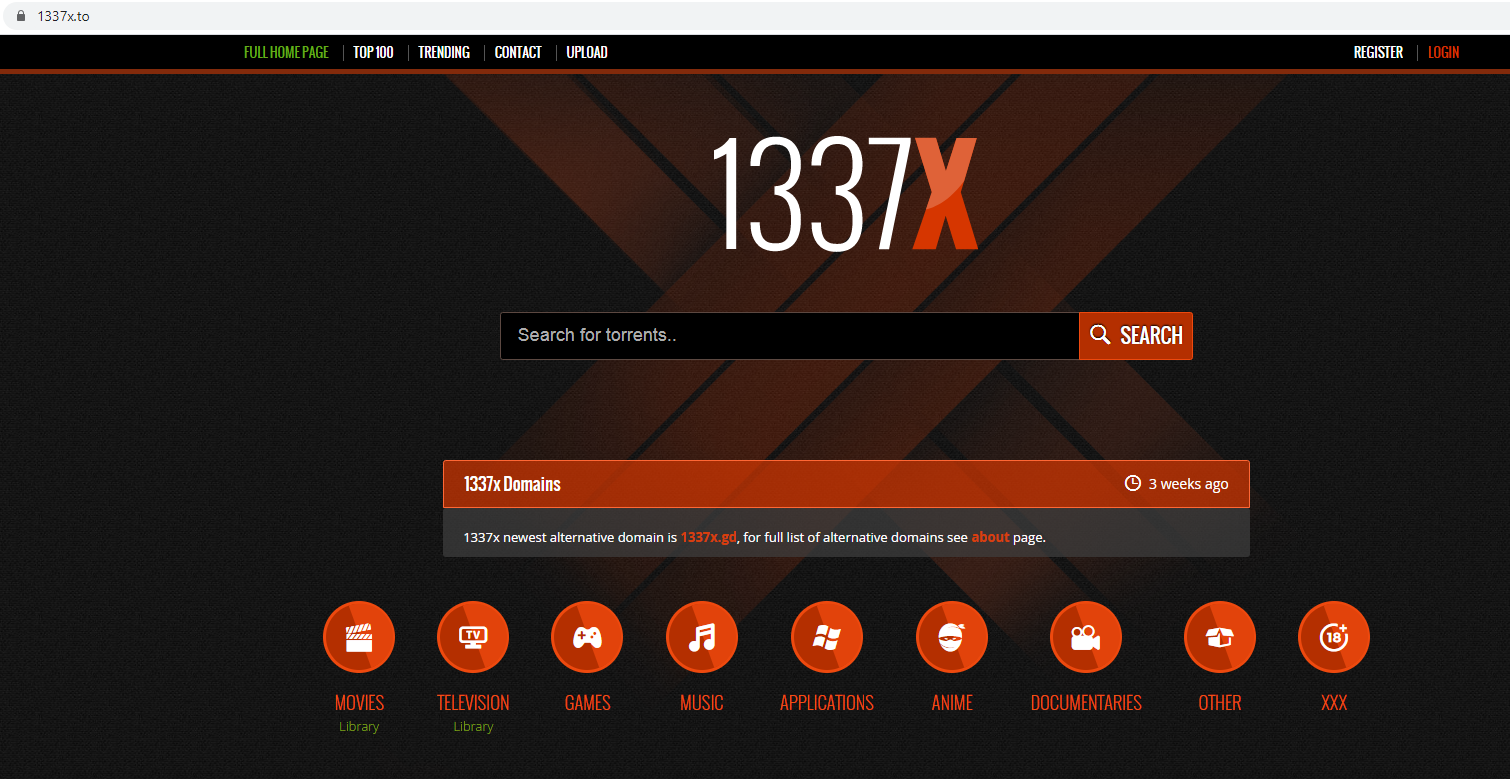
Task: Open the Other category box icon
Action: pyautogui.click(x=1220, y=637)
